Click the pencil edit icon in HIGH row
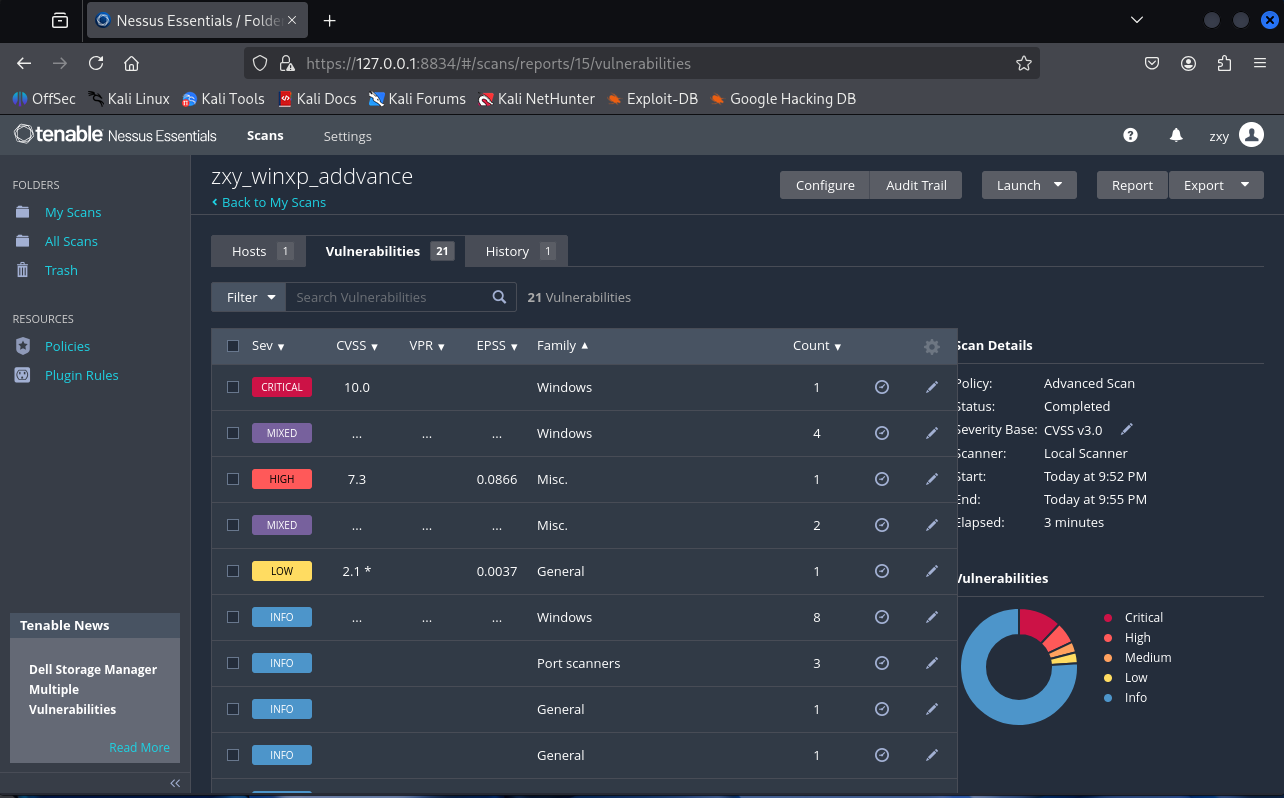The height and width of the screenshot is (798, 1284). (x=932, y=479)
